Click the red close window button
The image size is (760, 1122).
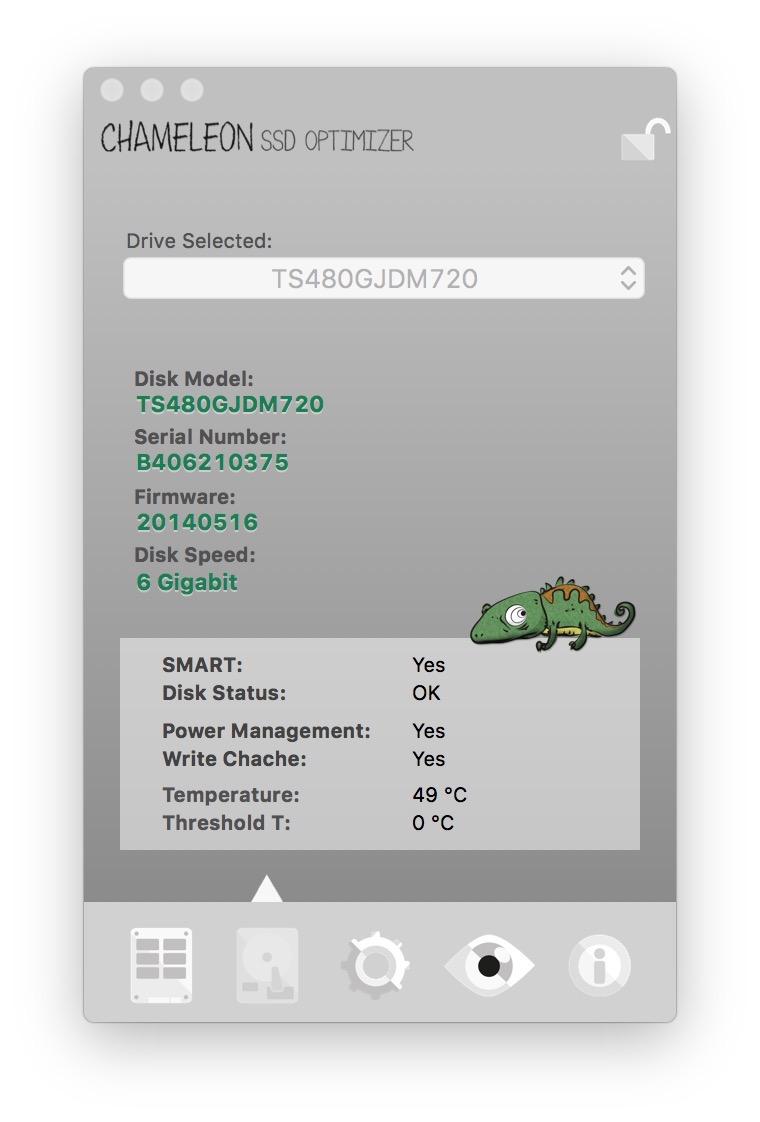coord(112,90)
